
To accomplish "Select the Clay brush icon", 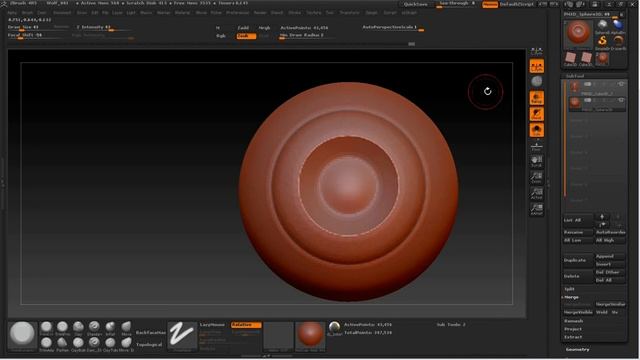I will (x=78, y=327).
